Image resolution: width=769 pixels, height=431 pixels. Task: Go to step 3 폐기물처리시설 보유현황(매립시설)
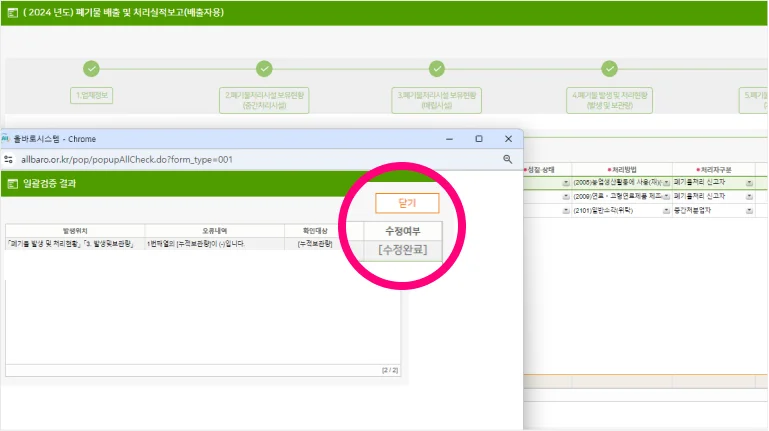437,98
